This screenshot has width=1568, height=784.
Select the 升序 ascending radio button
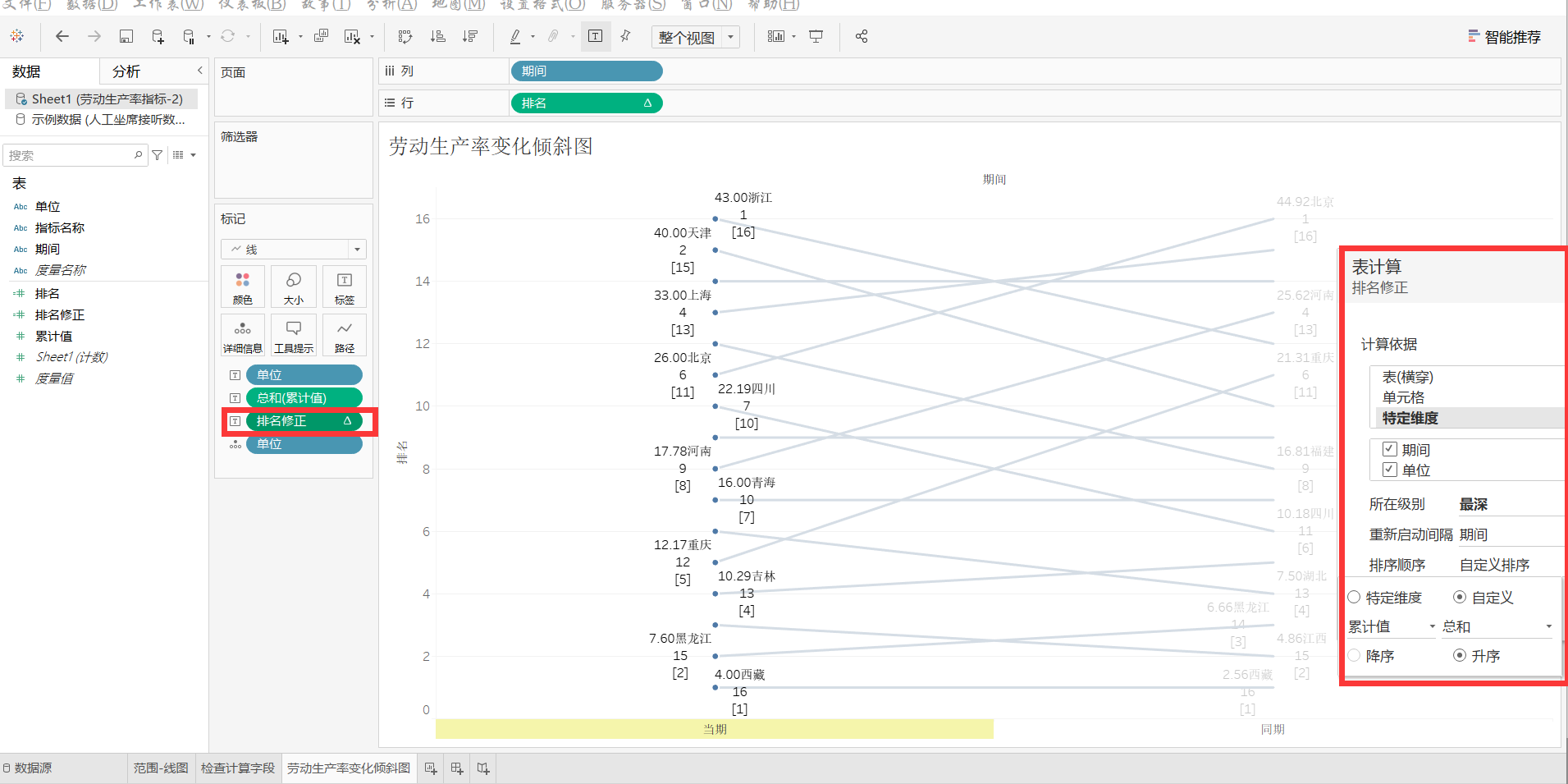click(x=1460, y=655)
